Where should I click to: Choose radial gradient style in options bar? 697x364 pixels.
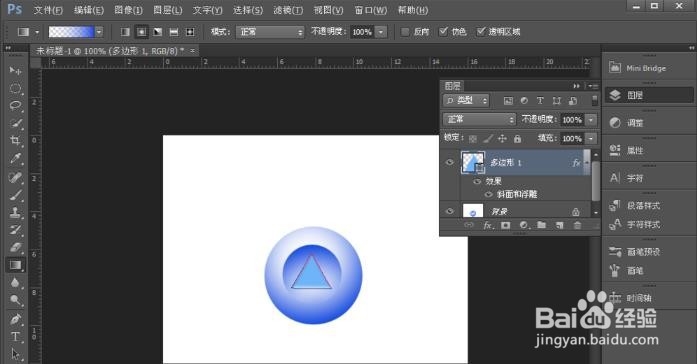tap(141, 32)
